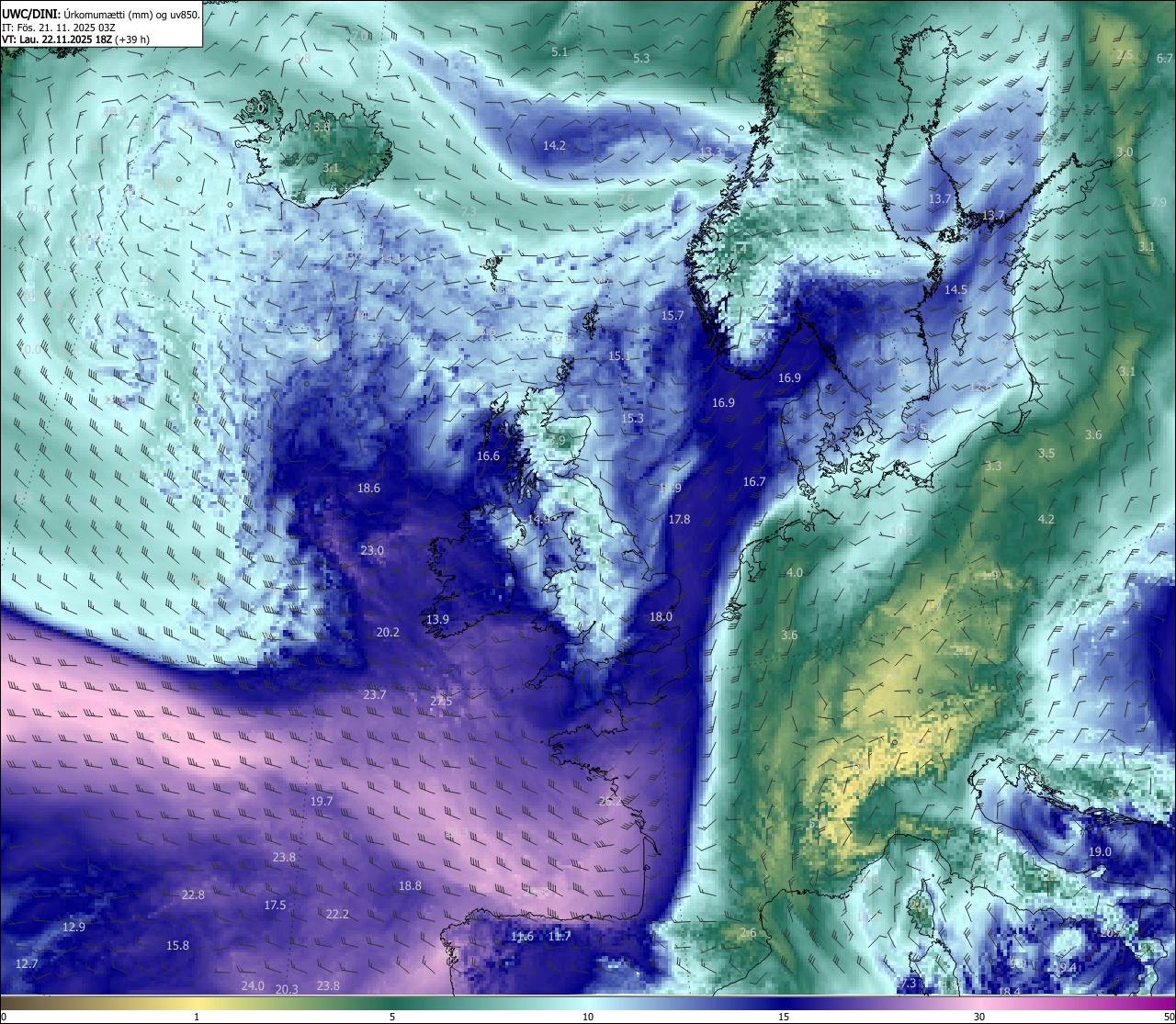
Task: Click the 3.5 value over eastern Europe
Action: 1046,453
